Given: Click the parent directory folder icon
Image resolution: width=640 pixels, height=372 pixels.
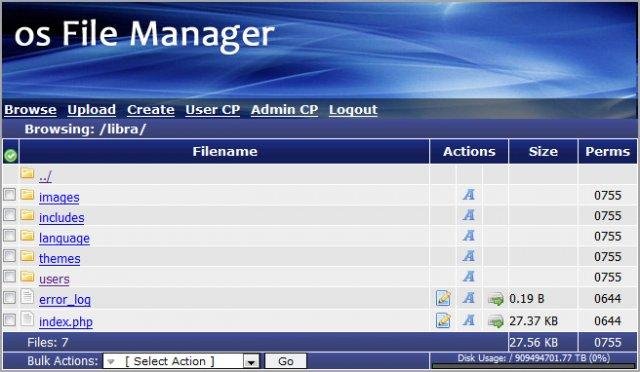Looking at the screenshot, I should pyautogui.click(x=27, y=173).
